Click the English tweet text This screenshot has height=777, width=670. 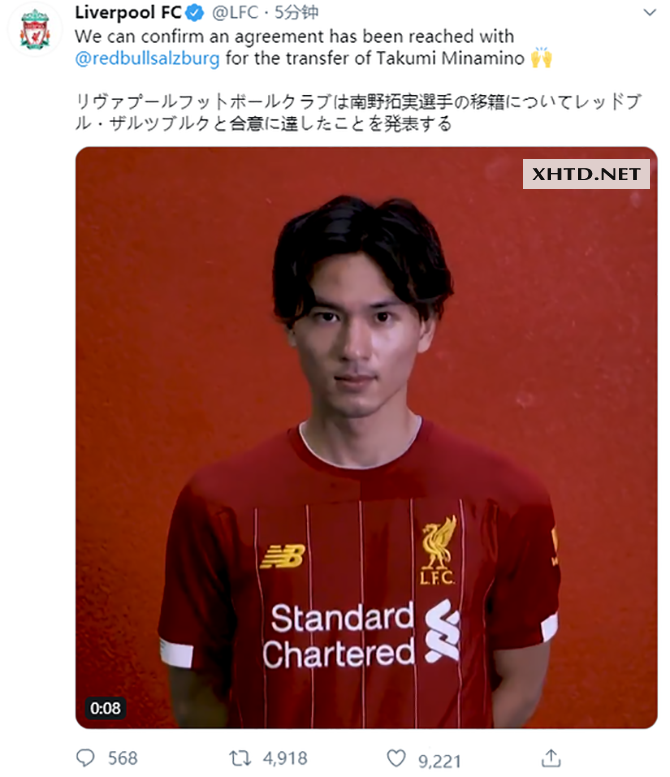click(313, 48)
